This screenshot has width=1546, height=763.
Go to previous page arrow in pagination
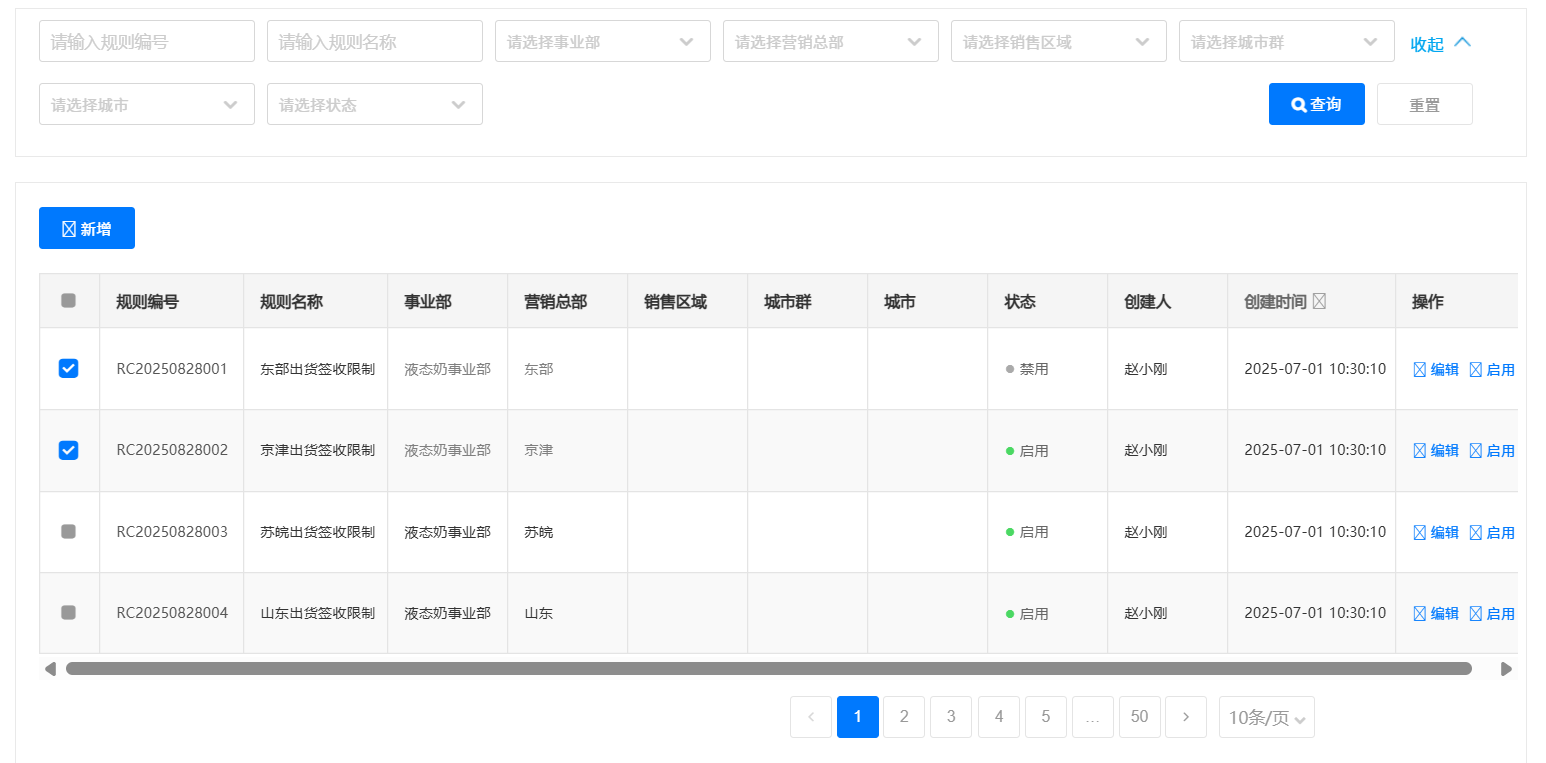[811, 717]
